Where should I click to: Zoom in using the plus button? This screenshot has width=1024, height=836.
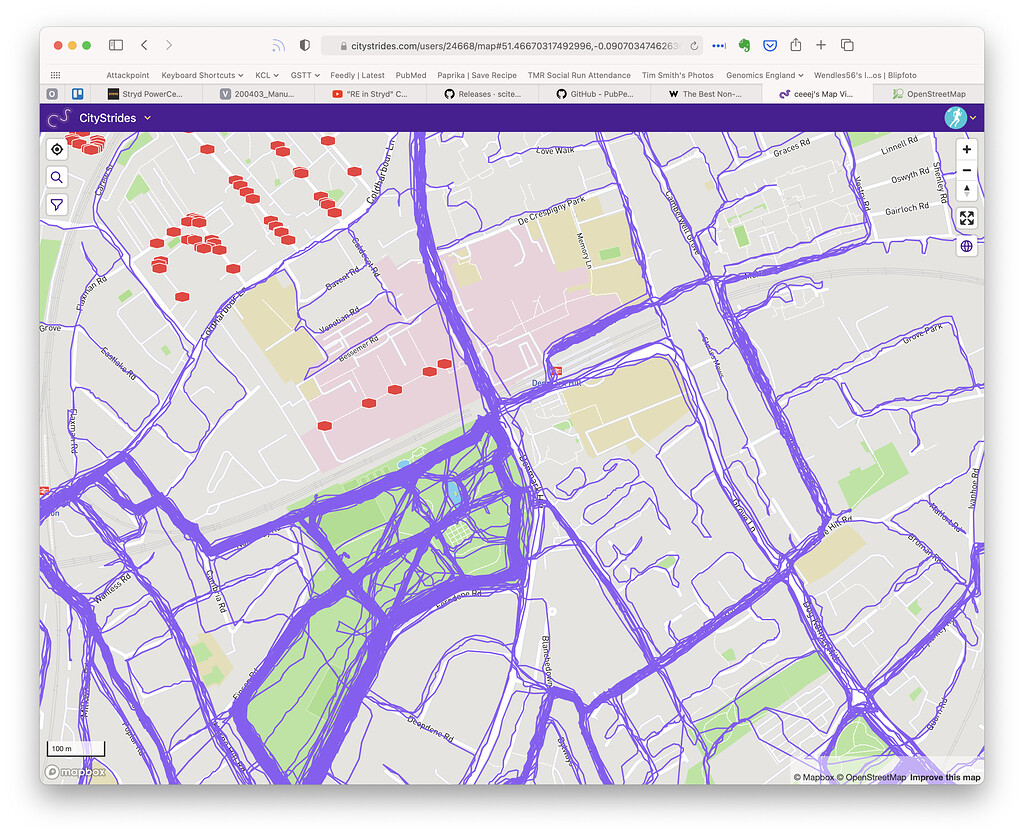point(966,148)
